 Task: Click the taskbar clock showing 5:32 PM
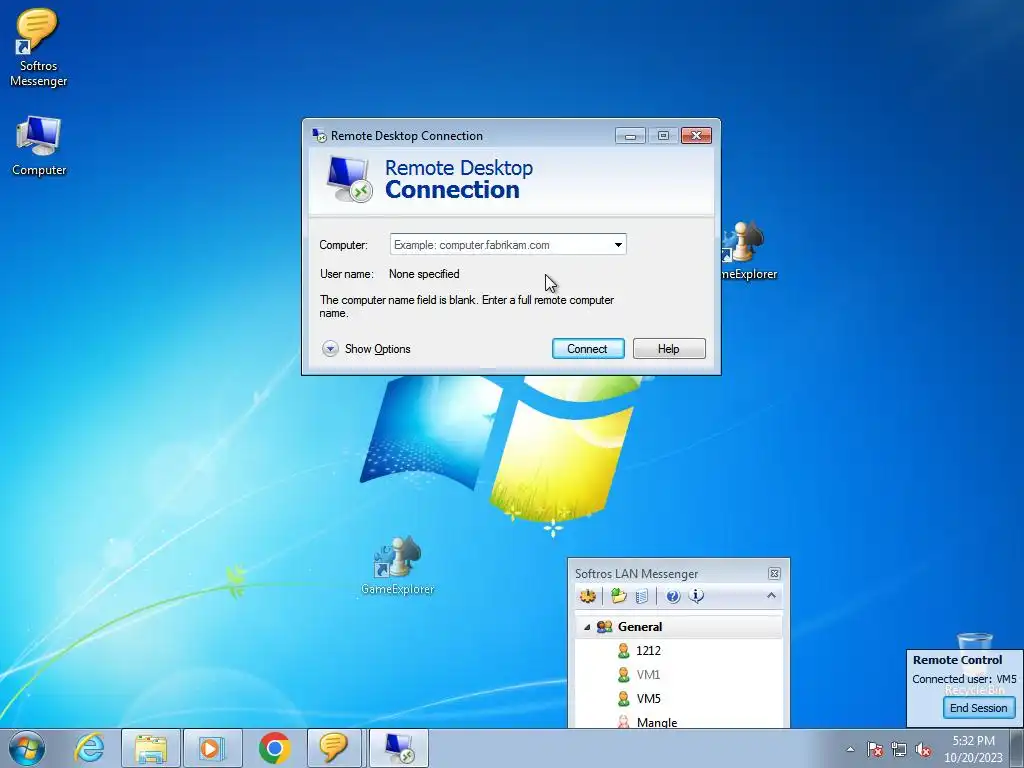pyautogui.click(x=973, y=749)
